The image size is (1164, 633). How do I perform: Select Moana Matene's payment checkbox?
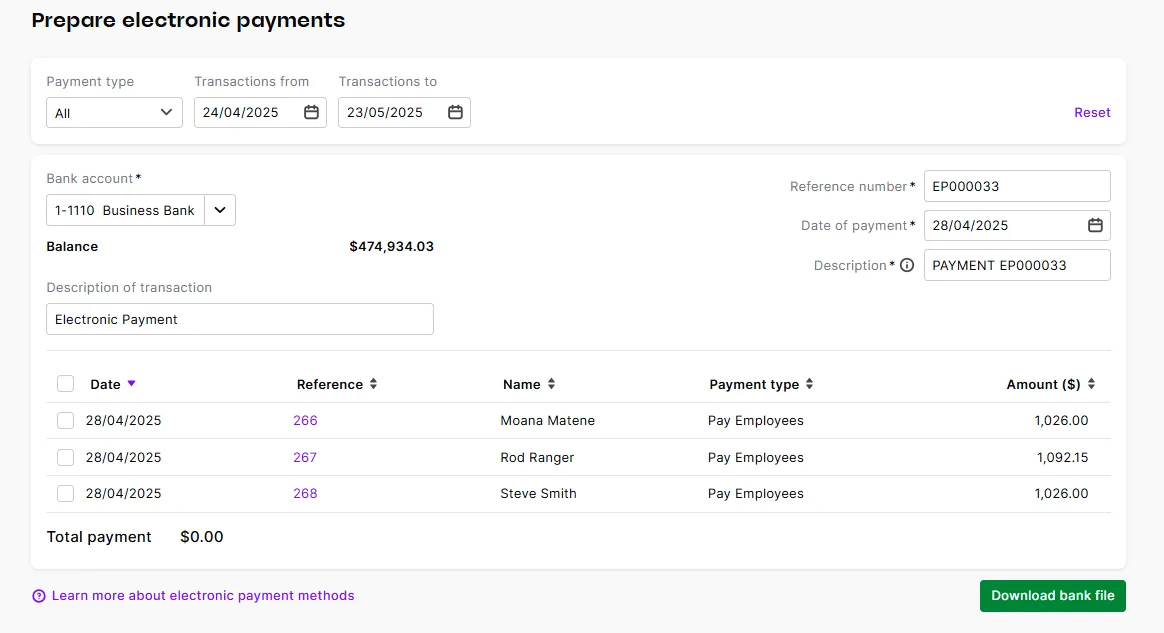pos(65,420)
